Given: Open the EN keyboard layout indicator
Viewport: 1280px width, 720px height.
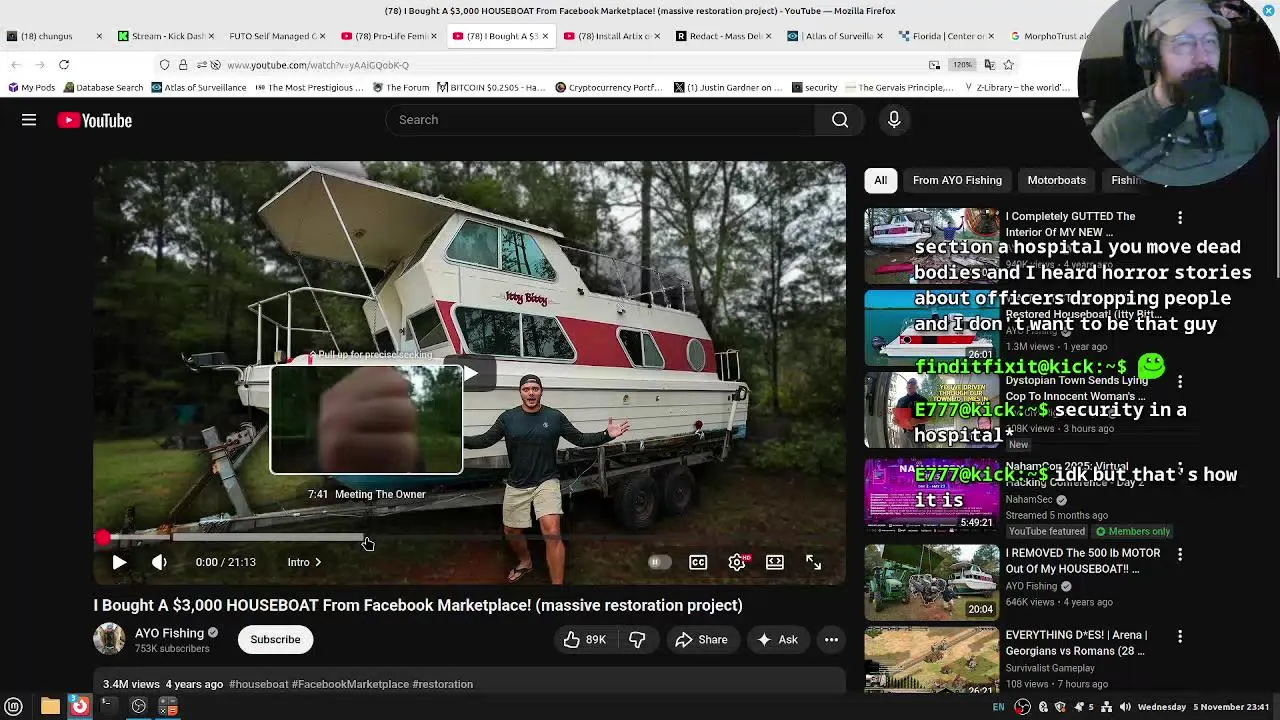Looking at the screenshot, I should click(x=999, y=707).
